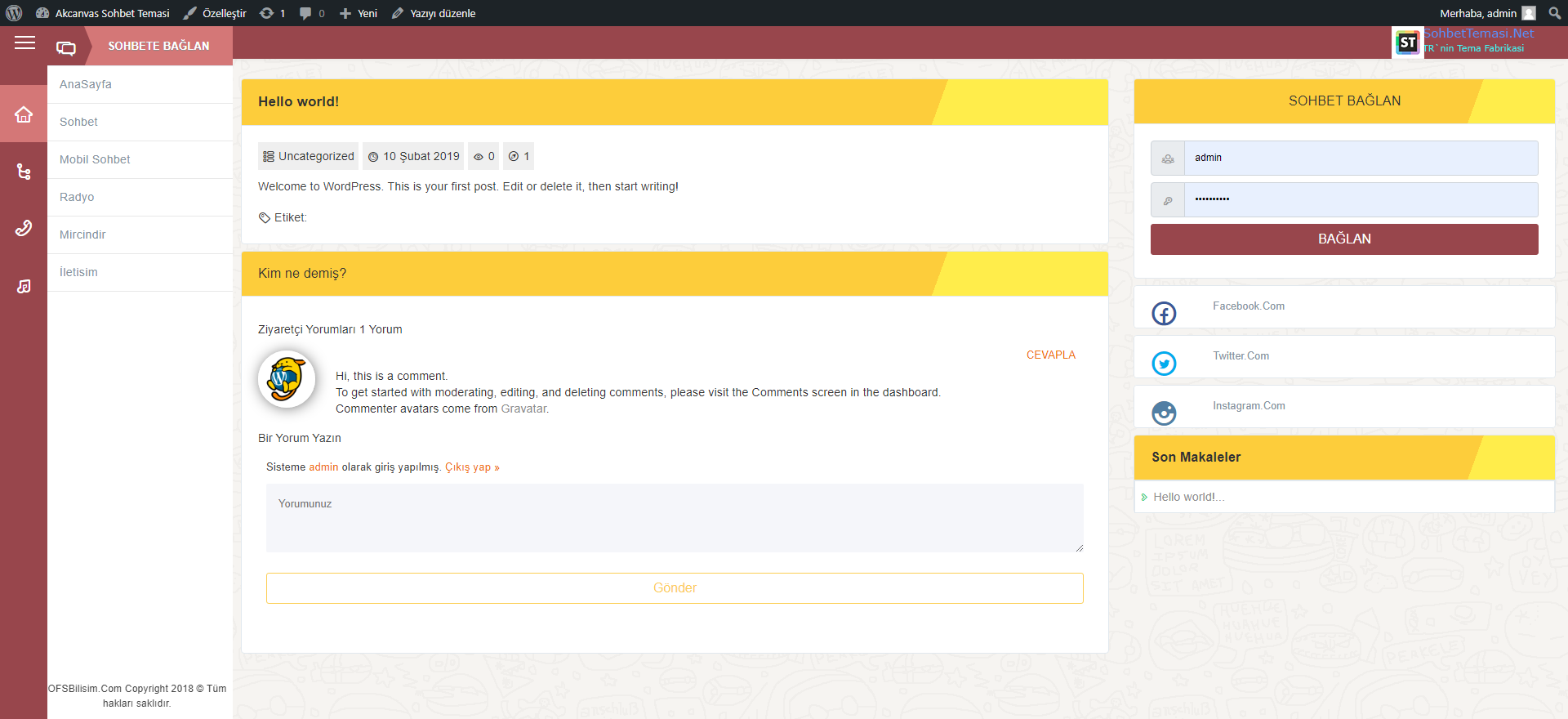Click CEVAPLA to reply to comment
Viewport: 1568px width, 719px height.
coord(1050,355)
